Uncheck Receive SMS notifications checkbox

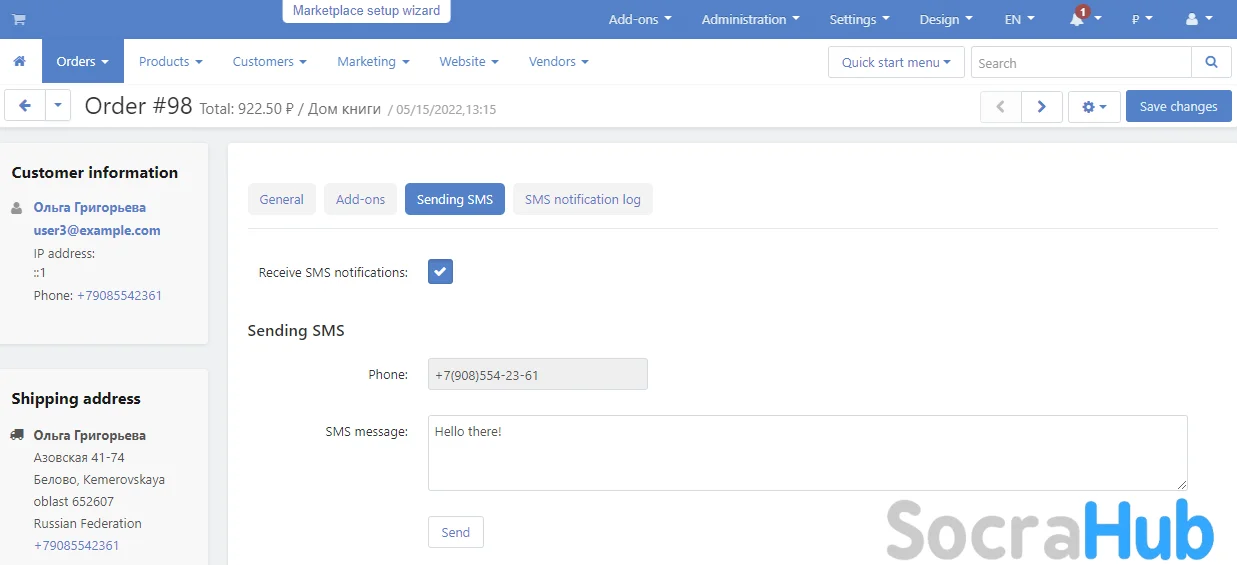click(x=440, y=272)
